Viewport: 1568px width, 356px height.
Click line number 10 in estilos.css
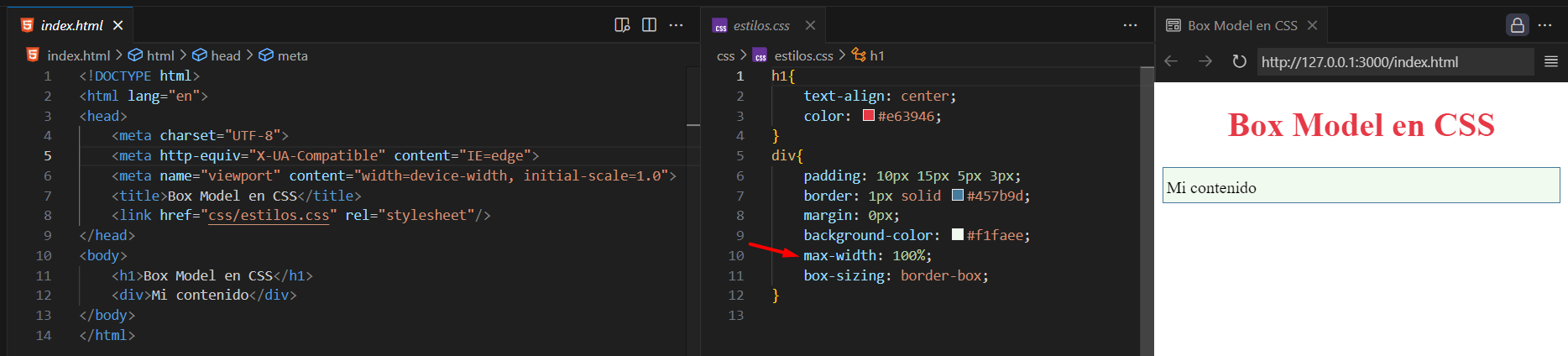pos(735,255)
